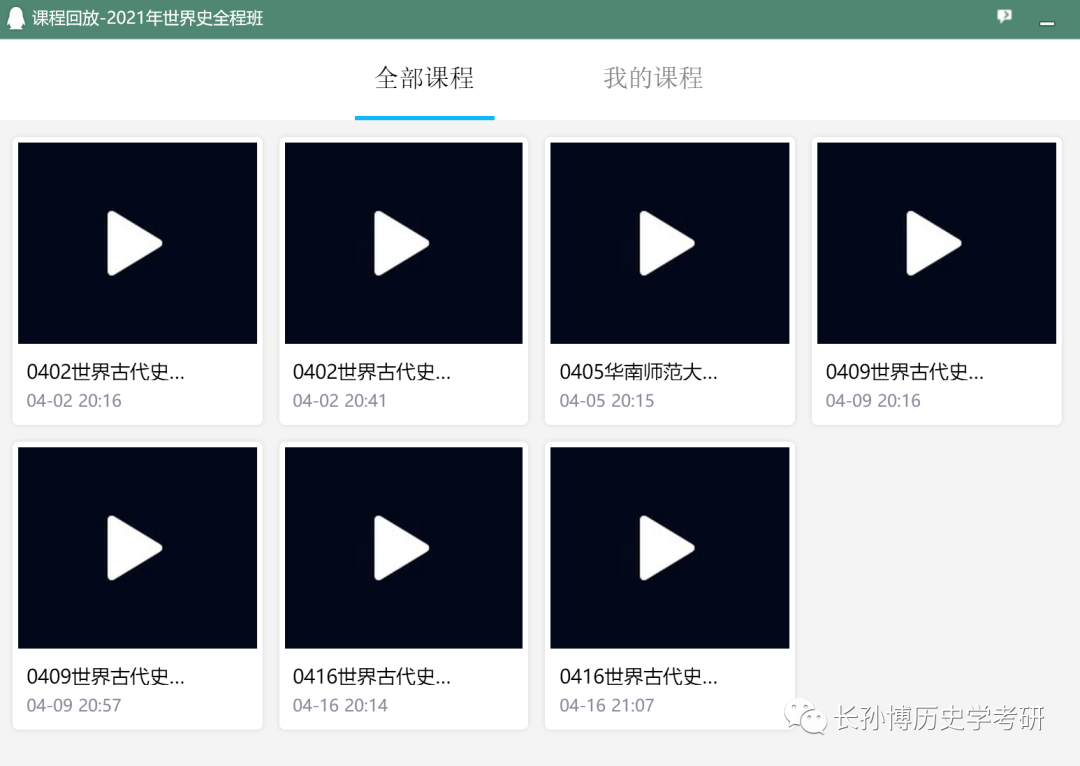Switch to the 全部课程 tab
1080x766 pixels.
[424, 78]
